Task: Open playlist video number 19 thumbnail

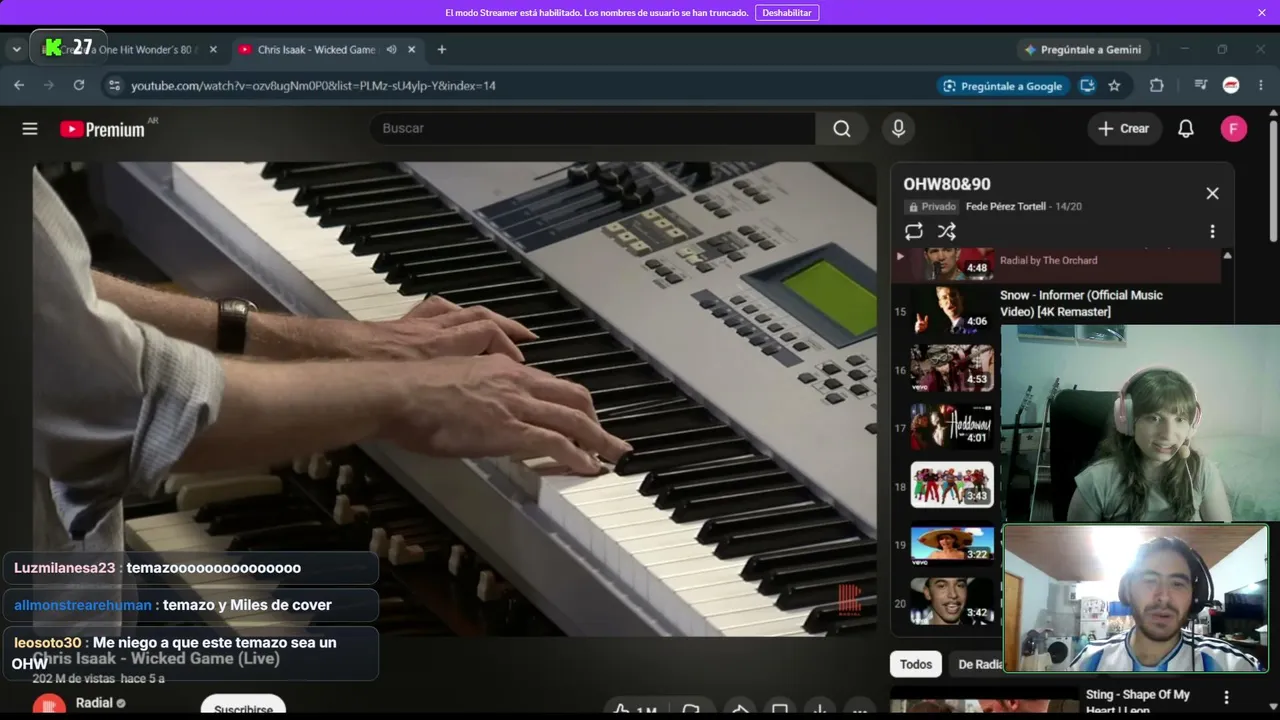Action: [952, 544]
